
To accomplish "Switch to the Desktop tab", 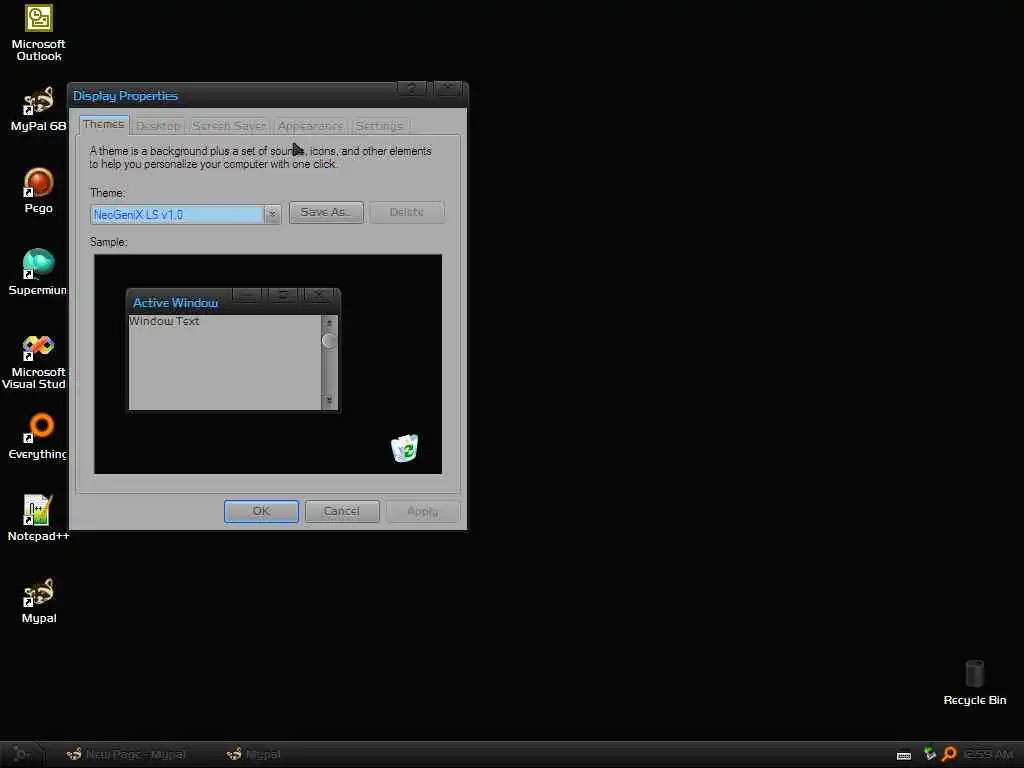I will pos(158,126).
